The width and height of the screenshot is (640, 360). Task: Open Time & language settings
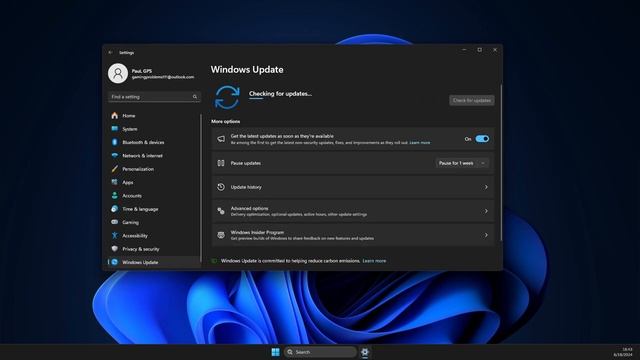coord(154,209)
